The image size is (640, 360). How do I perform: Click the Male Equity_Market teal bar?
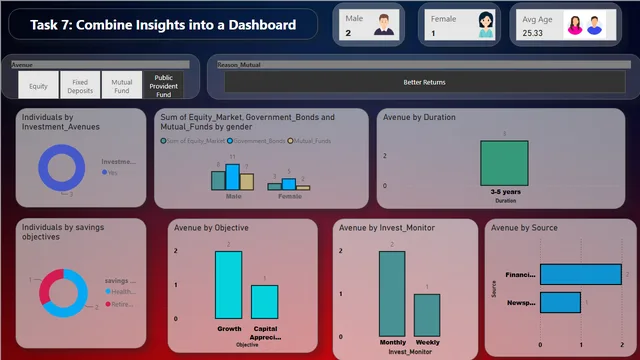click(x=218, y=180)
